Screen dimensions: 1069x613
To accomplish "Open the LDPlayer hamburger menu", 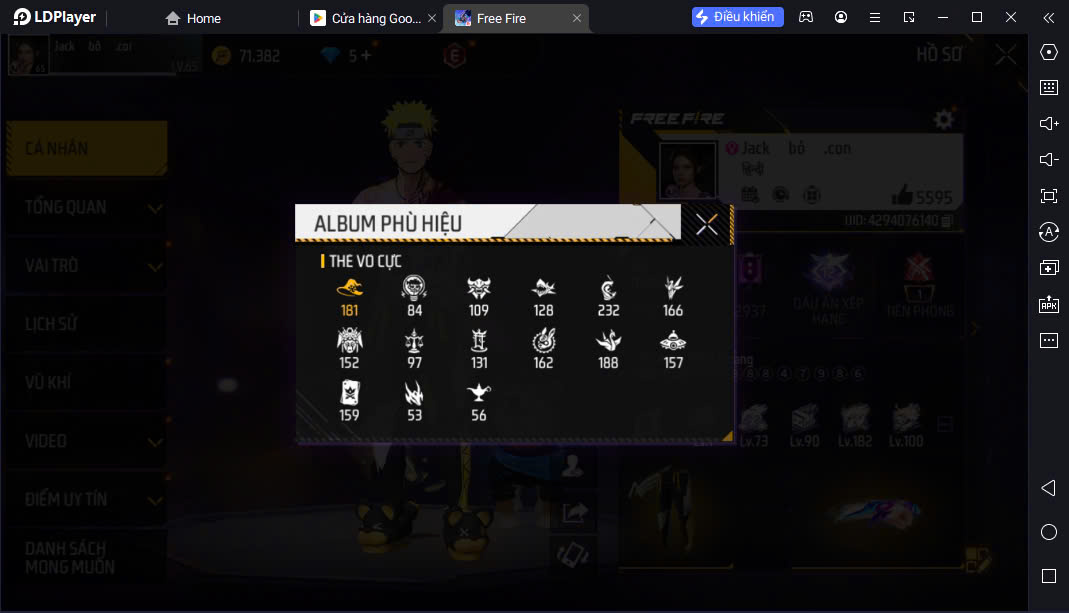I will pos(875,18).
